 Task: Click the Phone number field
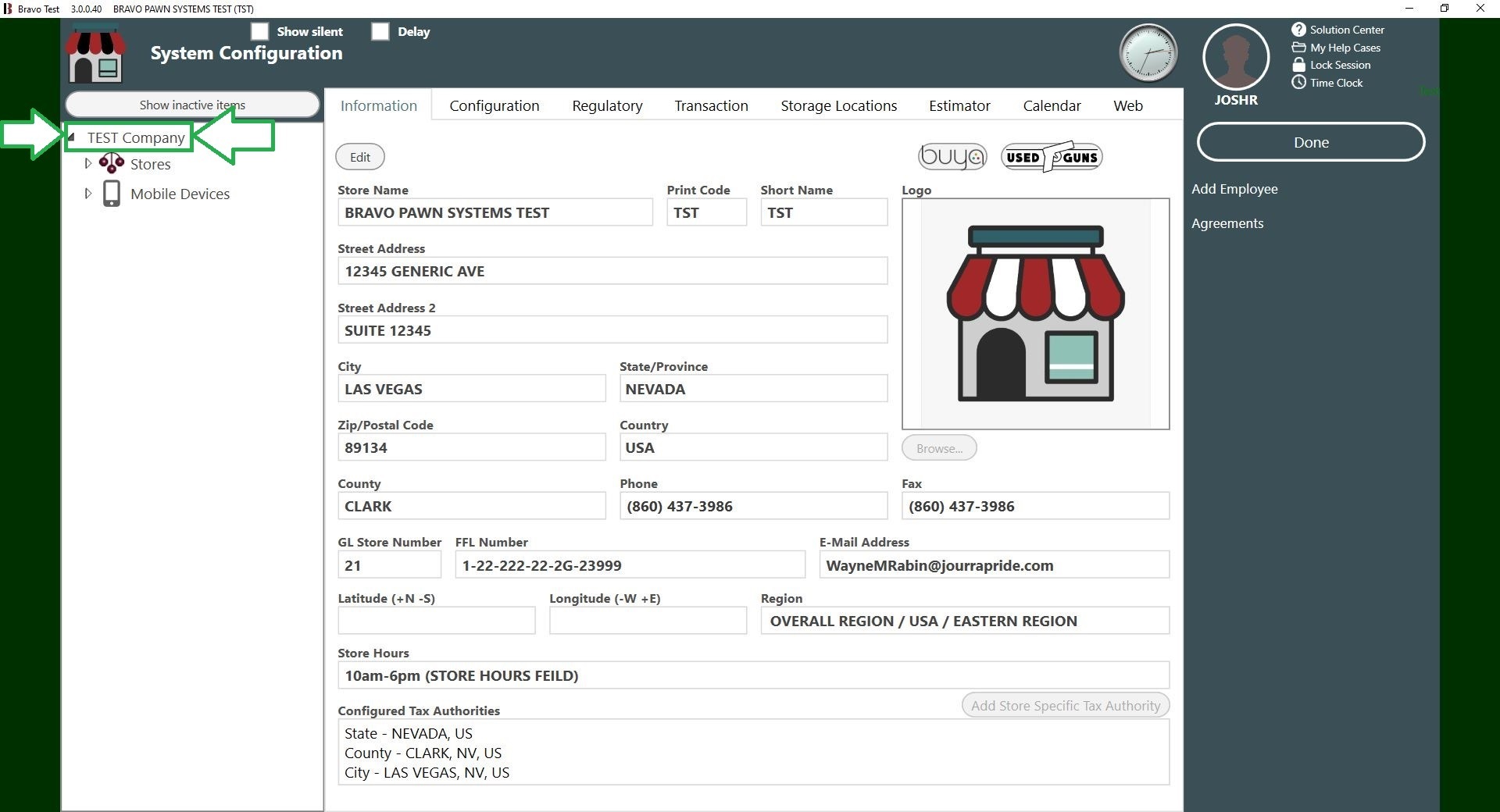[x=753, y=505]
